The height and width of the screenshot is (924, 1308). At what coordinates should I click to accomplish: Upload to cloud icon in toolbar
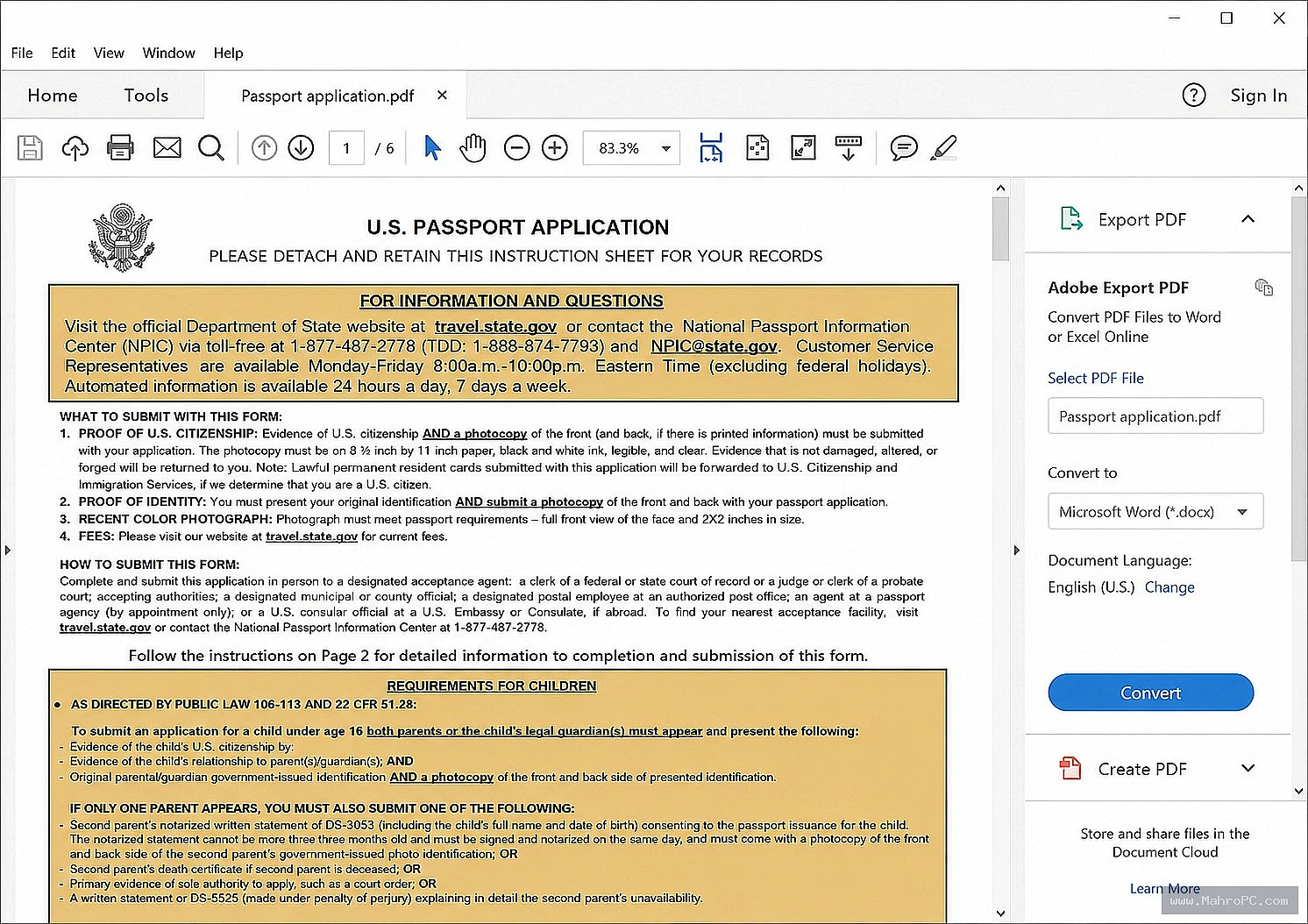click(x=75, y=147)
